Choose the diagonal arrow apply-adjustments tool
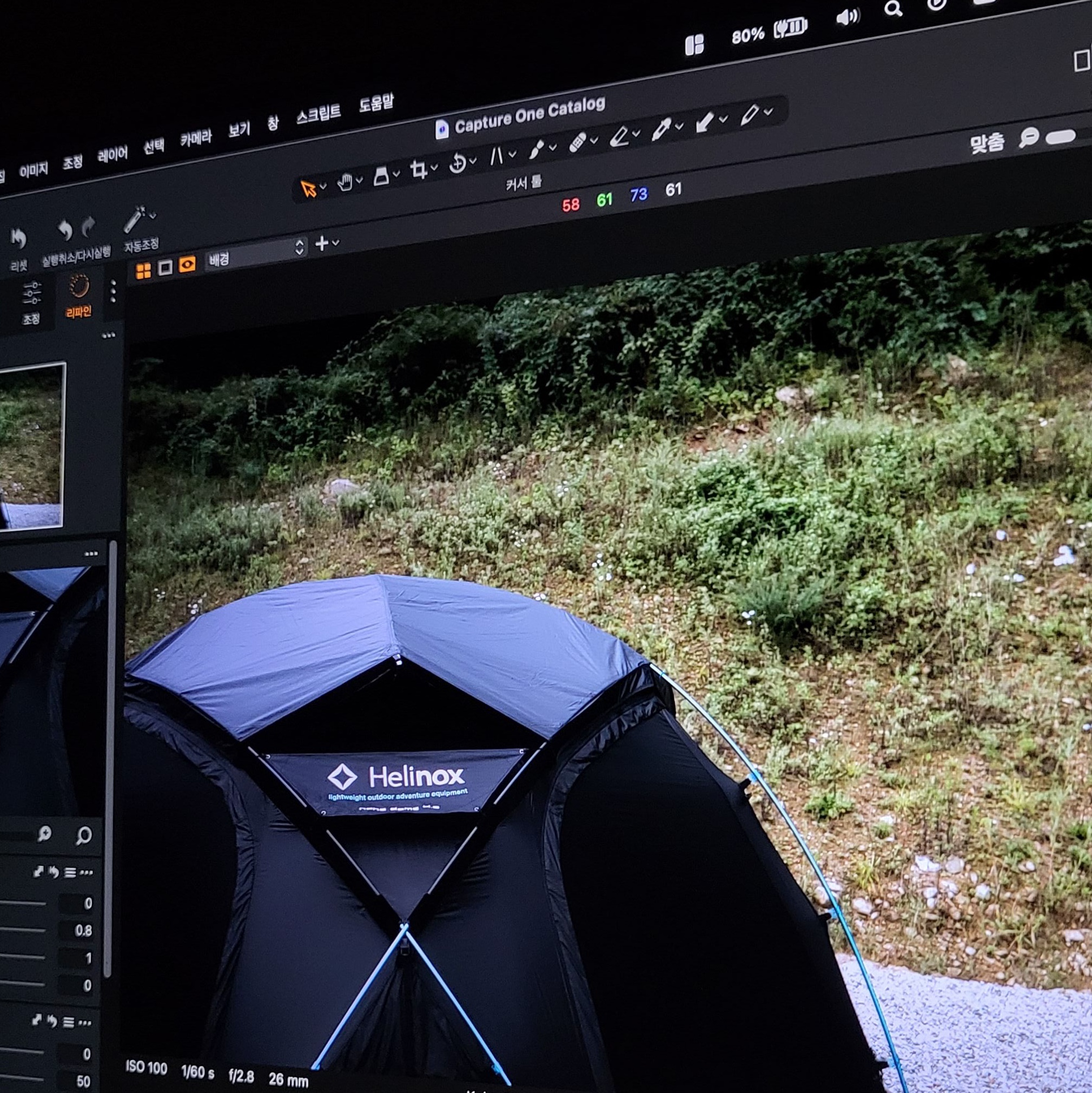This screenshot has width=1092, height=1093. click(705, 122)
